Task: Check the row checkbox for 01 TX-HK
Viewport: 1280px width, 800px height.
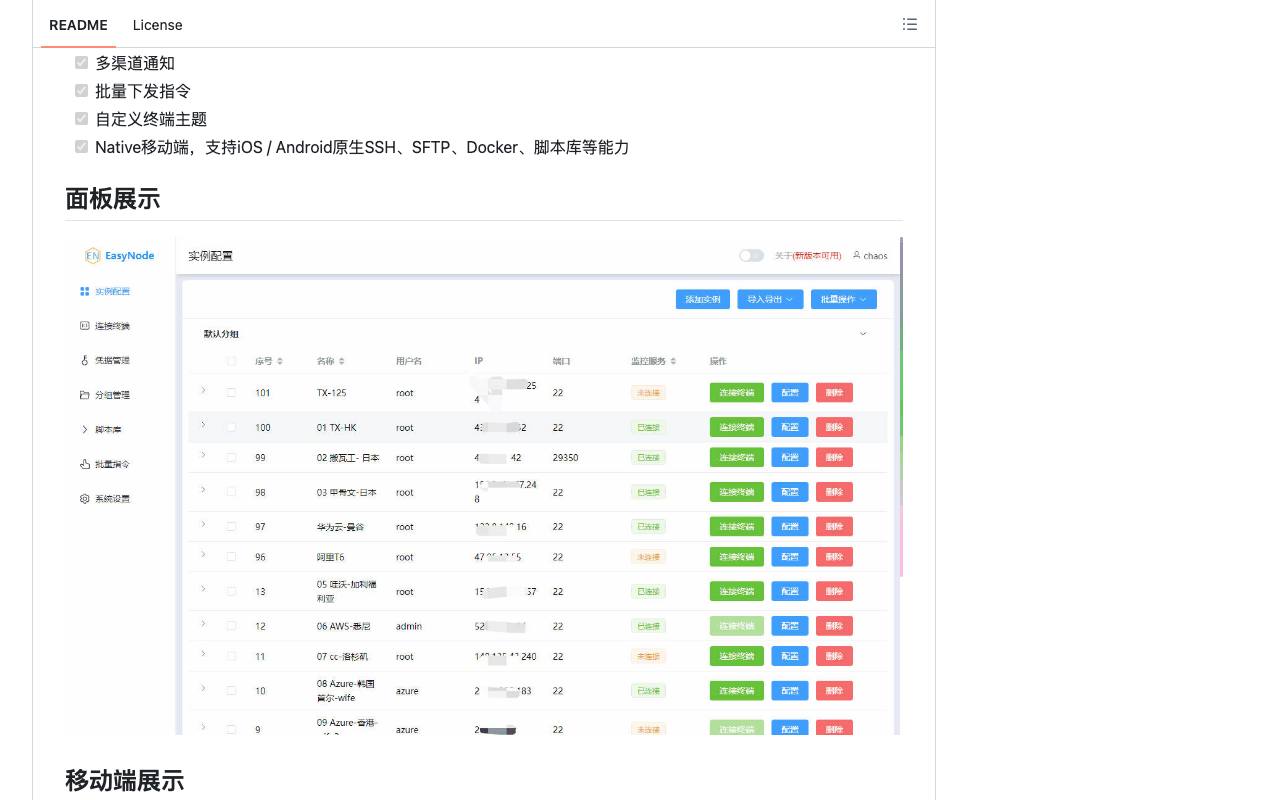Action: click(x=231, y=427)
